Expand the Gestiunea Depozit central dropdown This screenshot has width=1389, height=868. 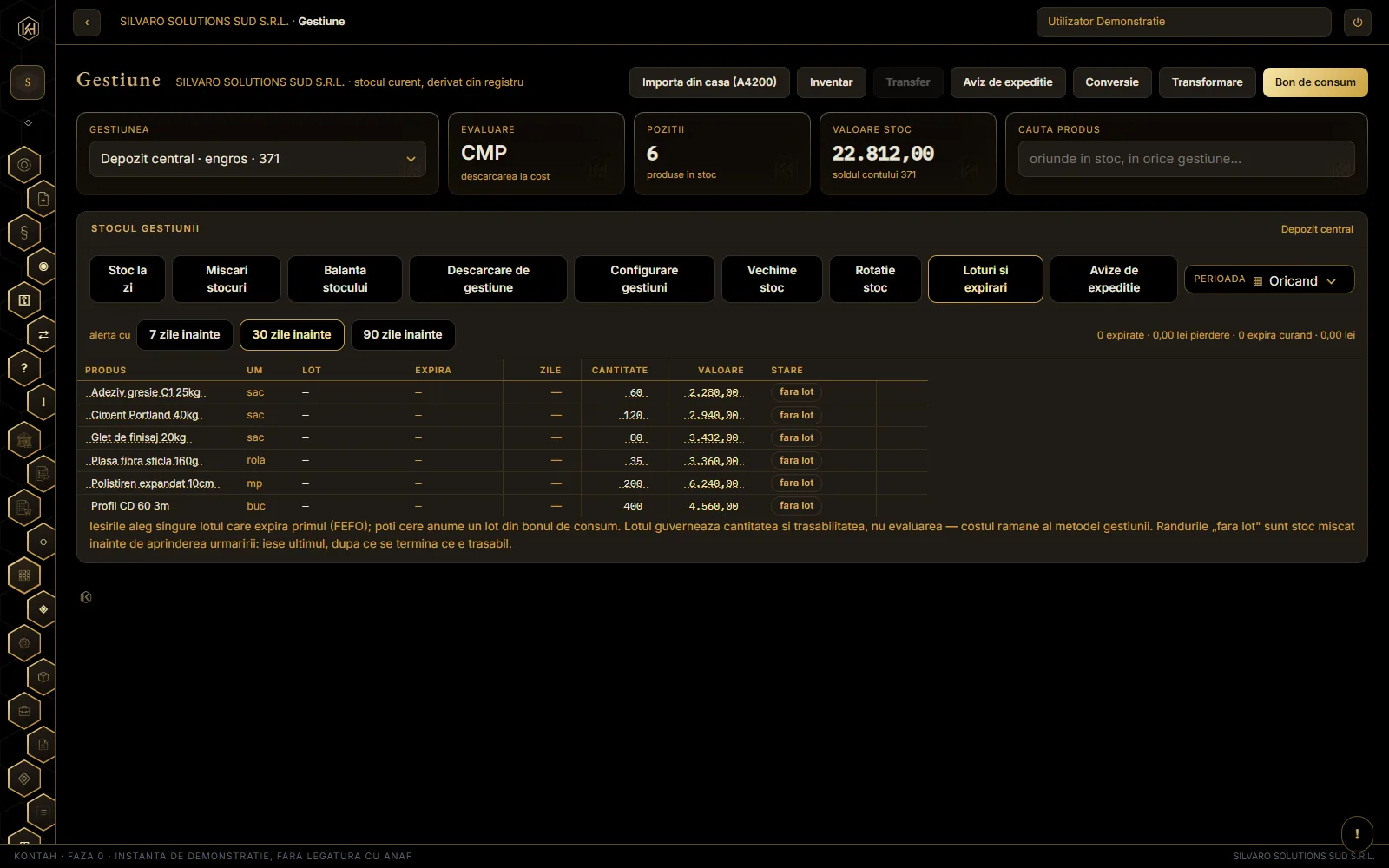click(258, 159)
